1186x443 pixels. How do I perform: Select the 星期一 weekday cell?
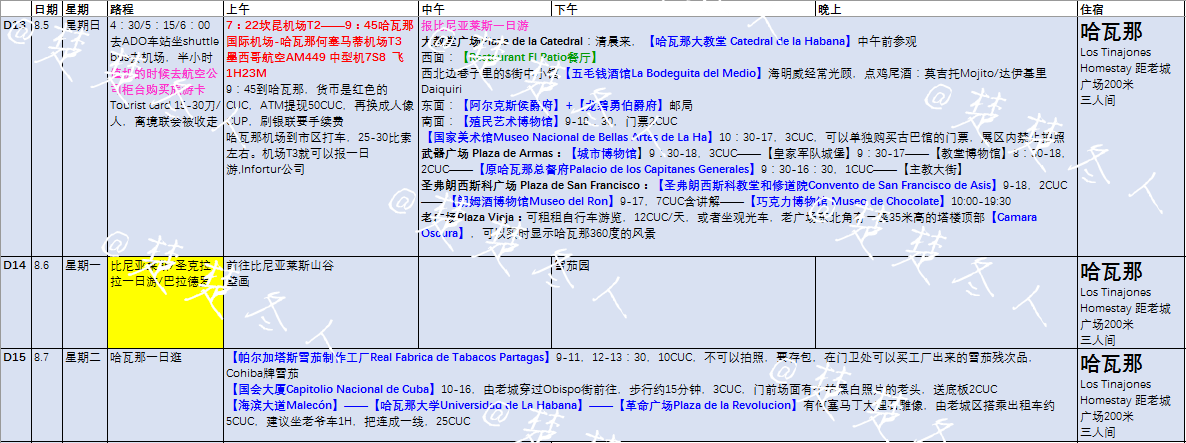tap(85, 267)
